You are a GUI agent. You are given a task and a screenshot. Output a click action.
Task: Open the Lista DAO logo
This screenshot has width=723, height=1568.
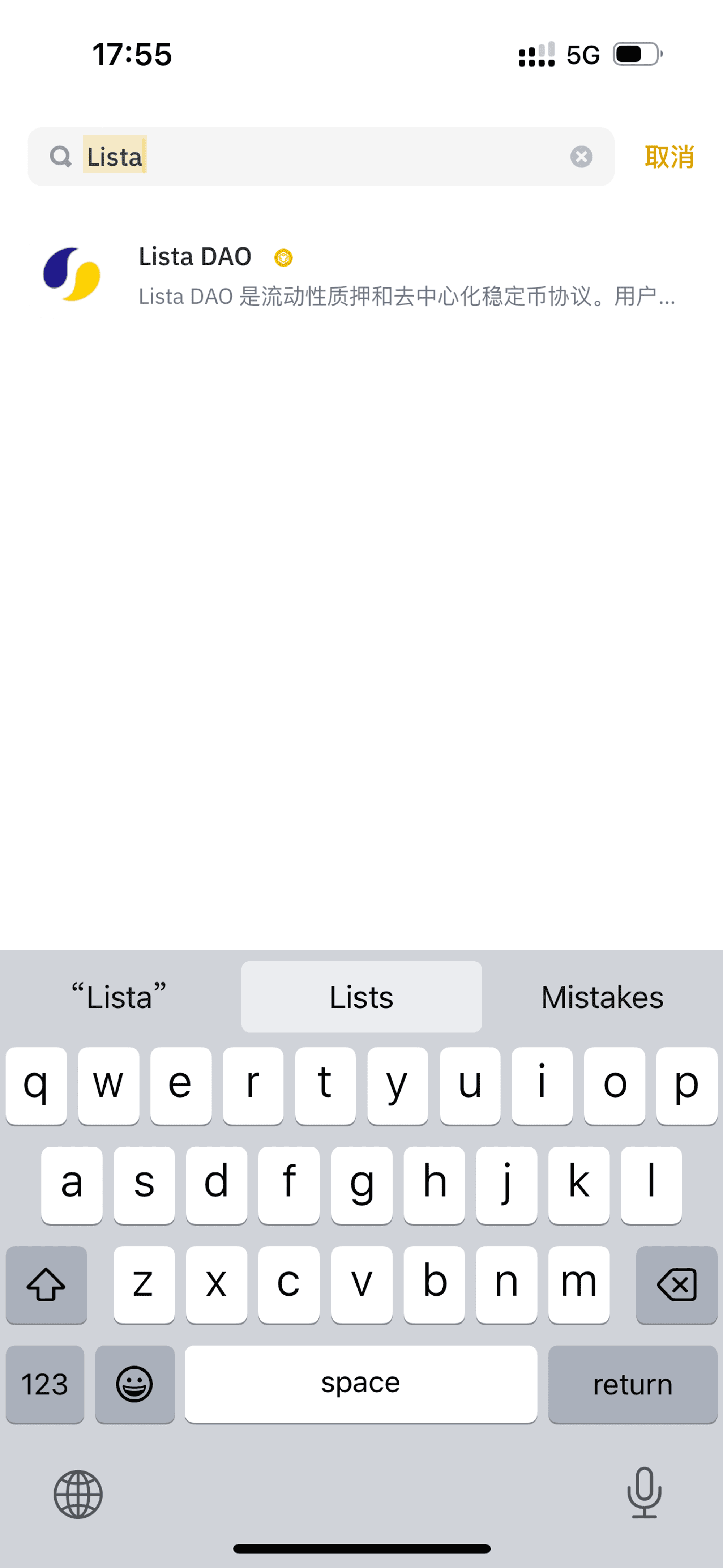72,274
